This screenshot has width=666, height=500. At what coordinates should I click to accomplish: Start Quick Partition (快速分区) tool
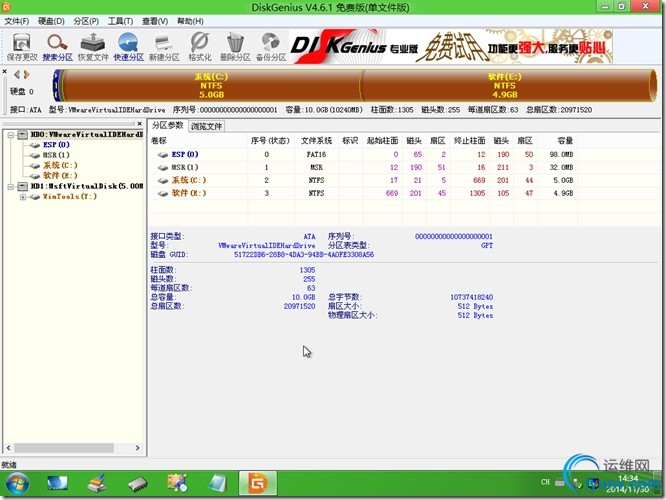click(x=128, y=47)
